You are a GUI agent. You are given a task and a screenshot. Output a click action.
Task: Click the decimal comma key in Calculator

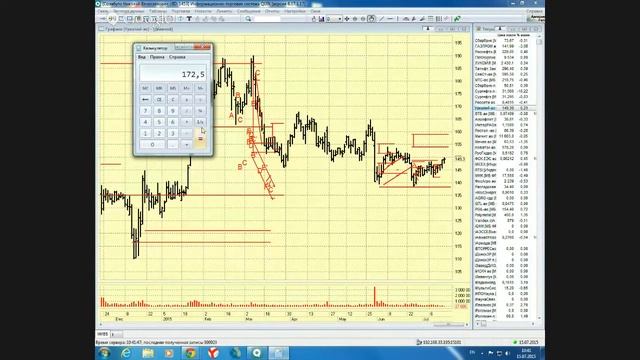(x=173, y=144)
